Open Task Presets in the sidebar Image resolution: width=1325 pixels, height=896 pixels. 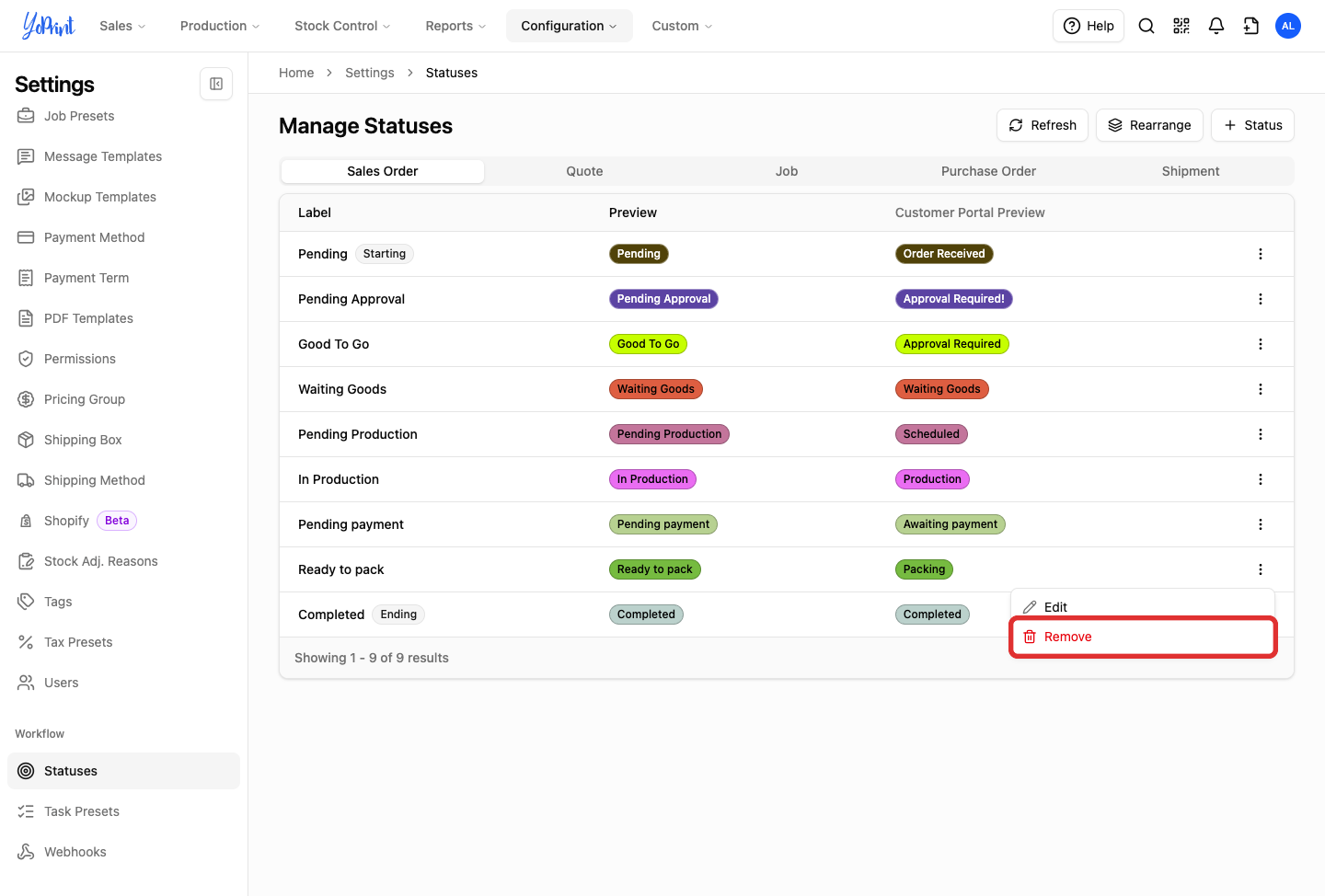[123, 811]
